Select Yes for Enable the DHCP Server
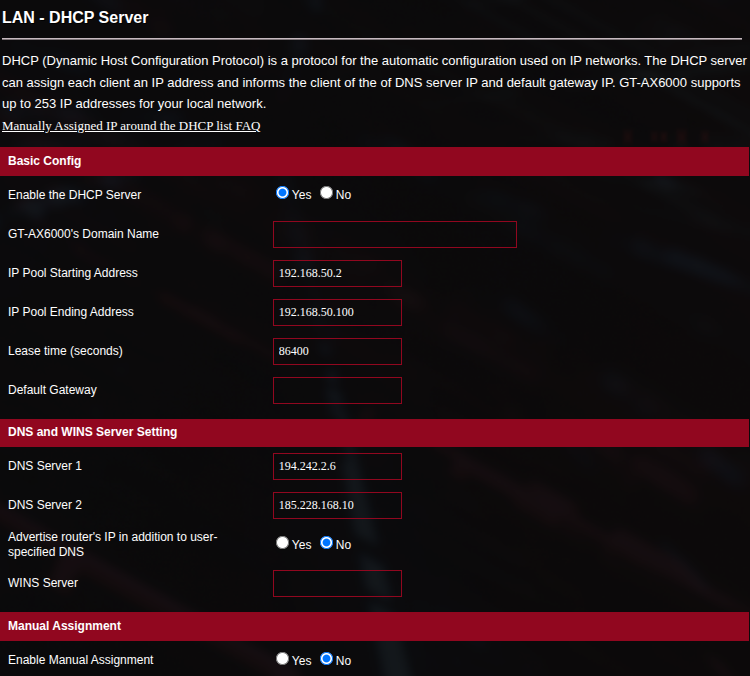Image resolution: width=750 pixels, height=676 pixels. click(283, 194)
